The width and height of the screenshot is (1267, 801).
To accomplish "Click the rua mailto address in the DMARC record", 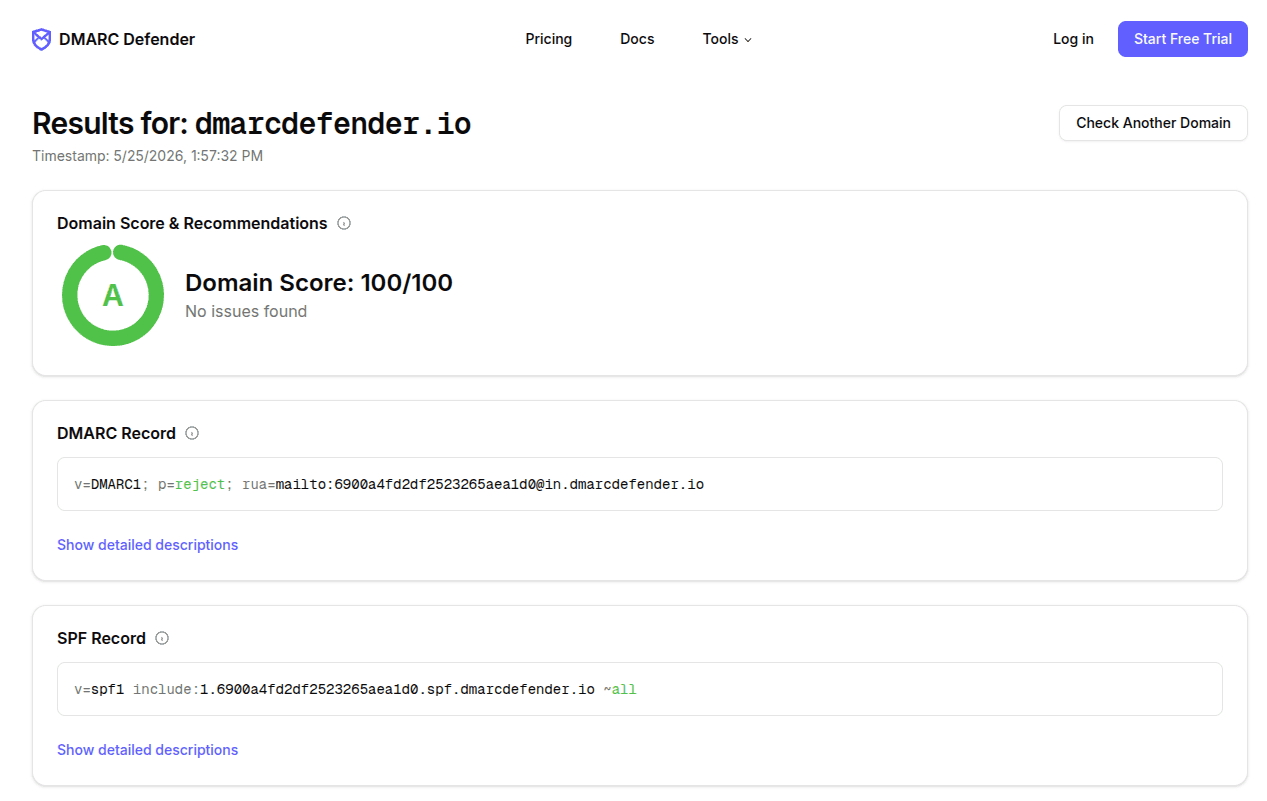I will pyautogui.click(x=490, y=485).
